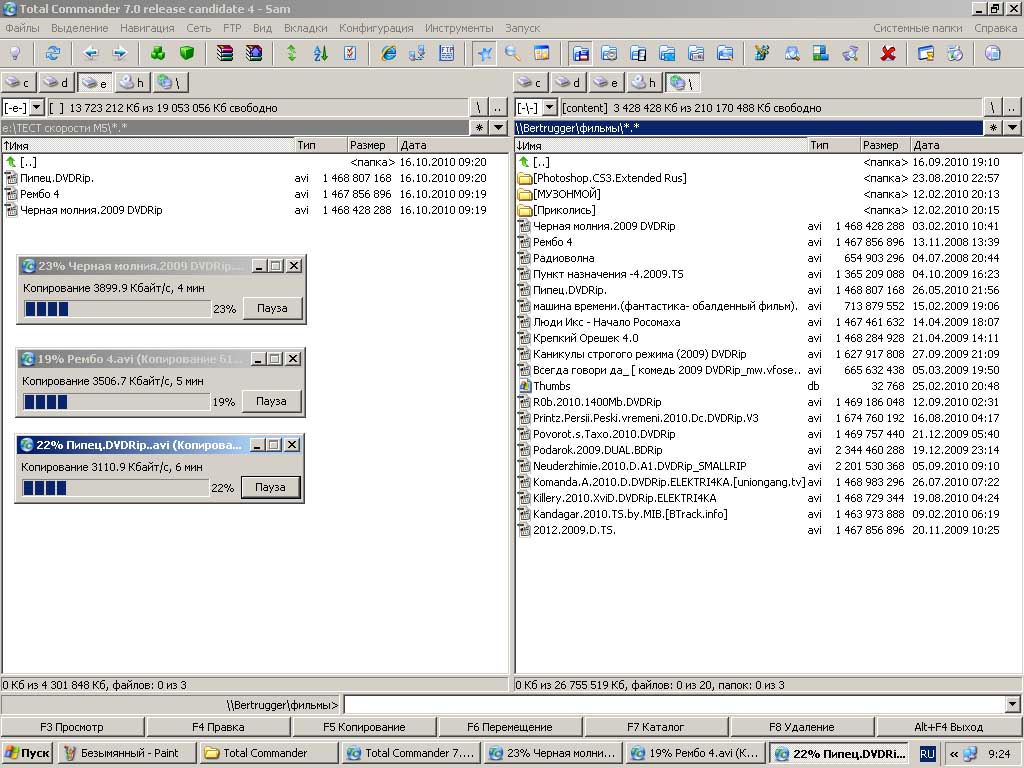Click the A-Z sort toolbar icon
Screen dimensions: 1024x768
pyautogui.click(x=321, y=53)
